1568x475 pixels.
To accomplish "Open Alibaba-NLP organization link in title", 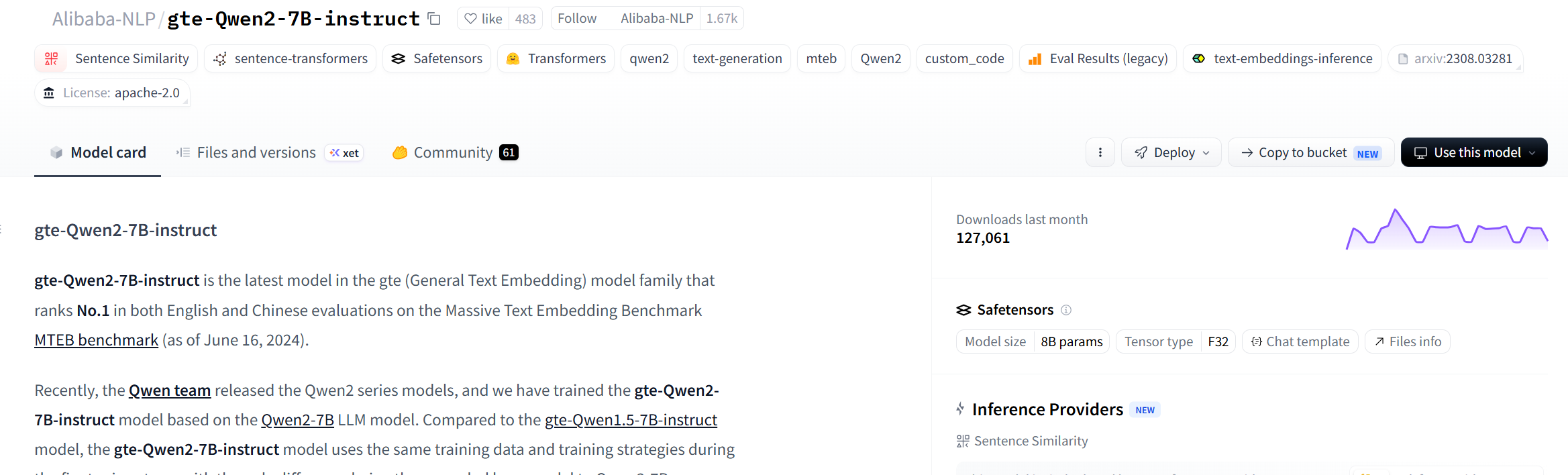I will pyautogui.click(x=104, y=19).
